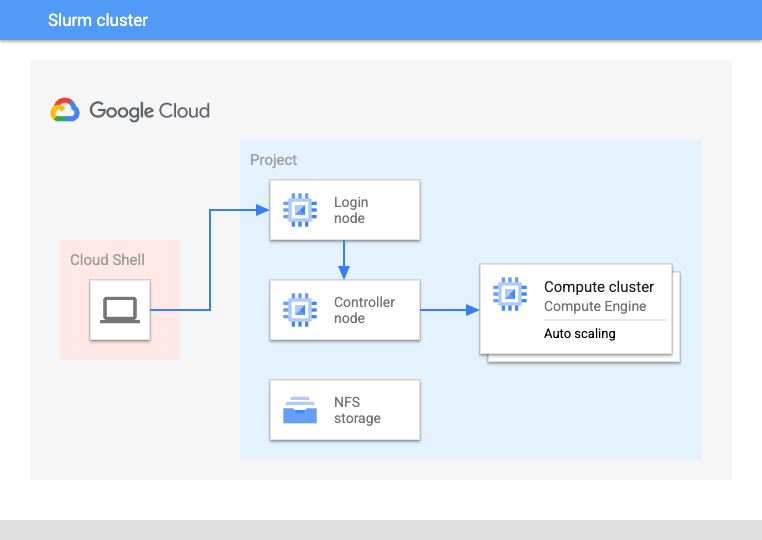Click the "Cloud Shell" label
Screen dimensions: 762x540
(107, 260)
